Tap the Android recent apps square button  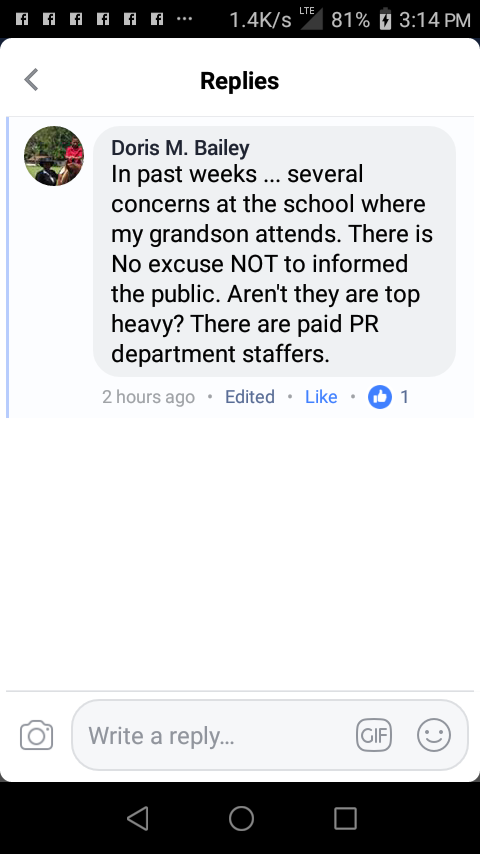point(345,818)
